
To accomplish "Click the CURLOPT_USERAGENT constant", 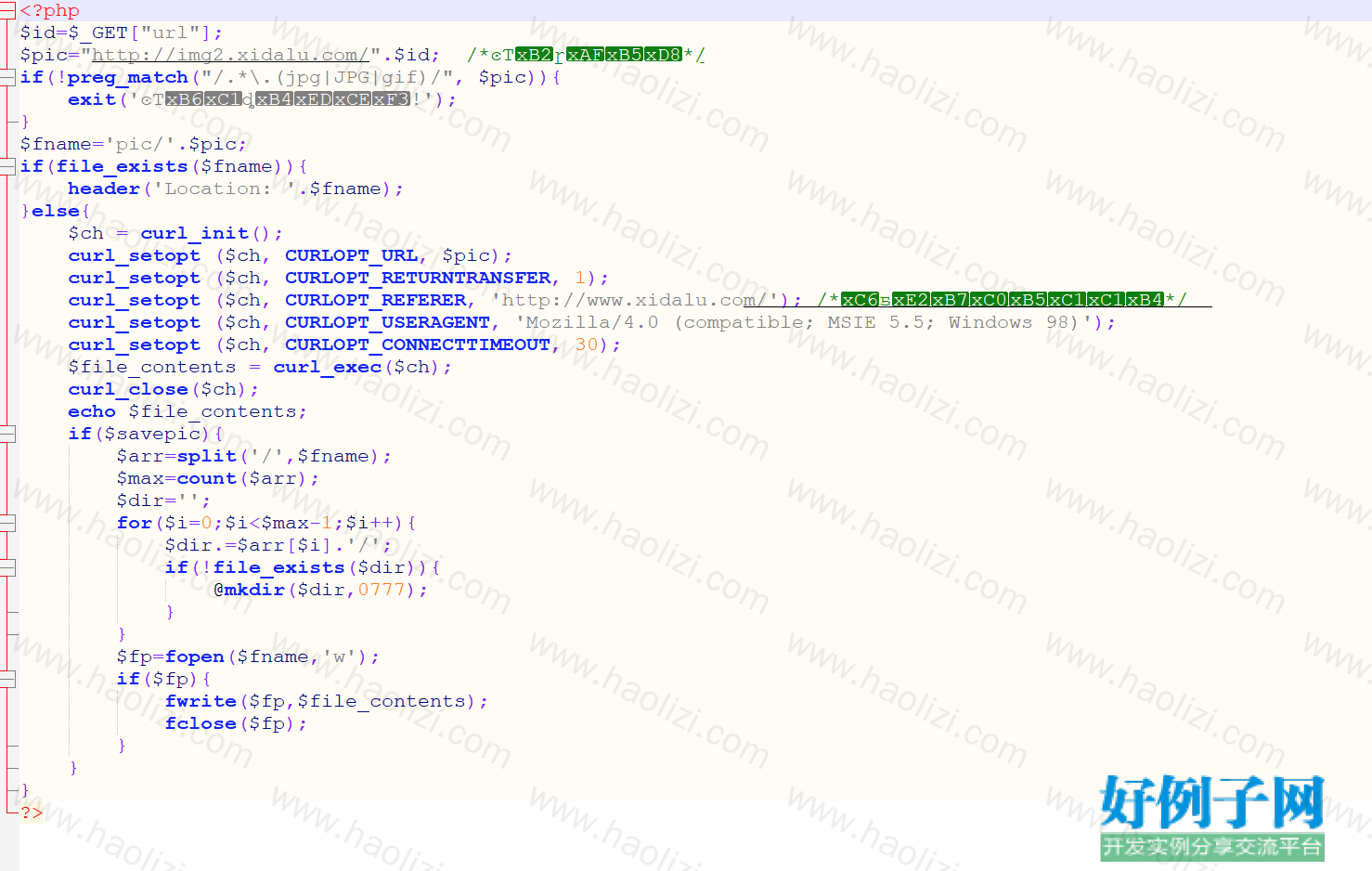I will (388, 322).
